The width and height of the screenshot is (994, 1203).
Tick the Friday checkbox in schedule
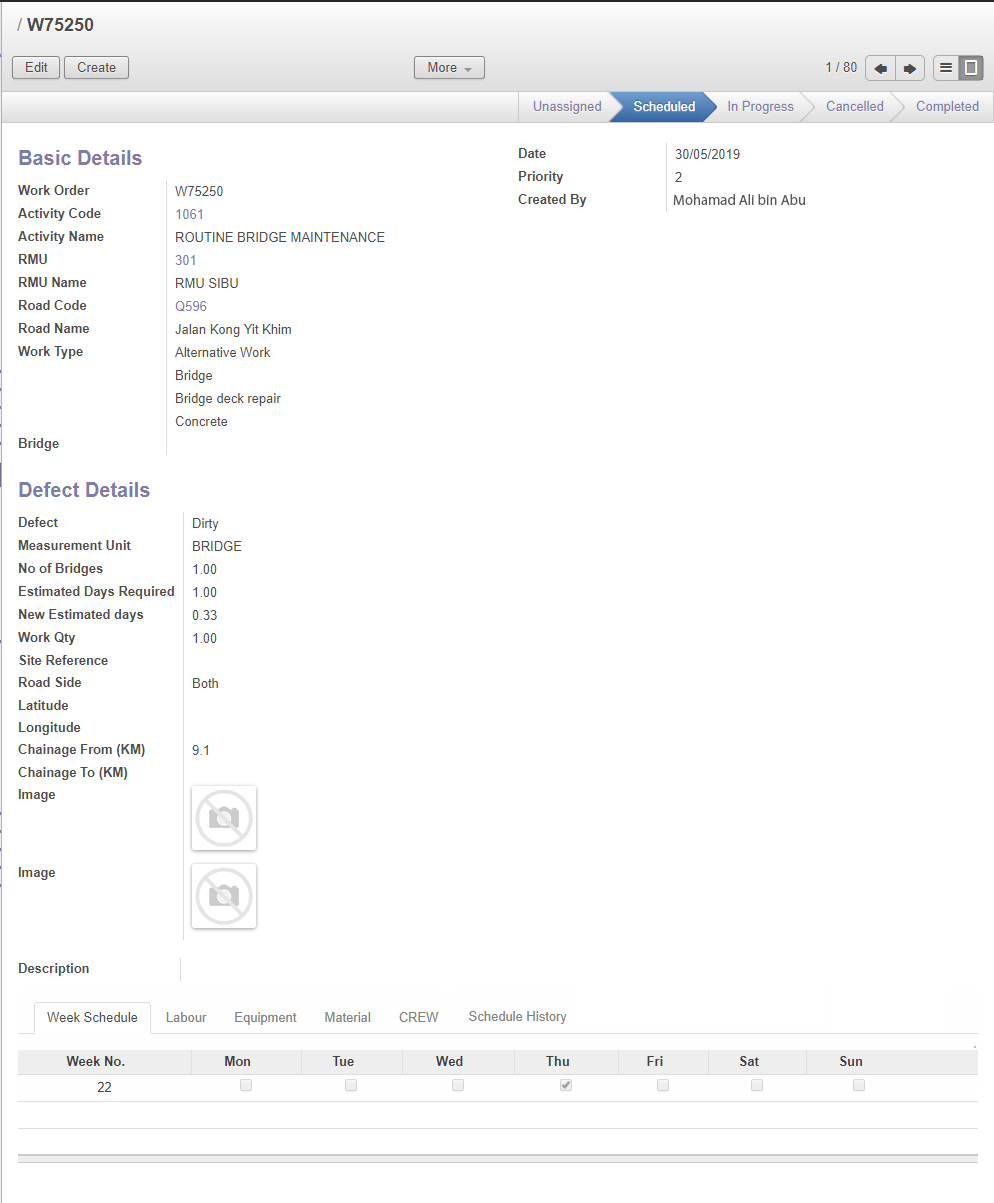[663, 1085]
